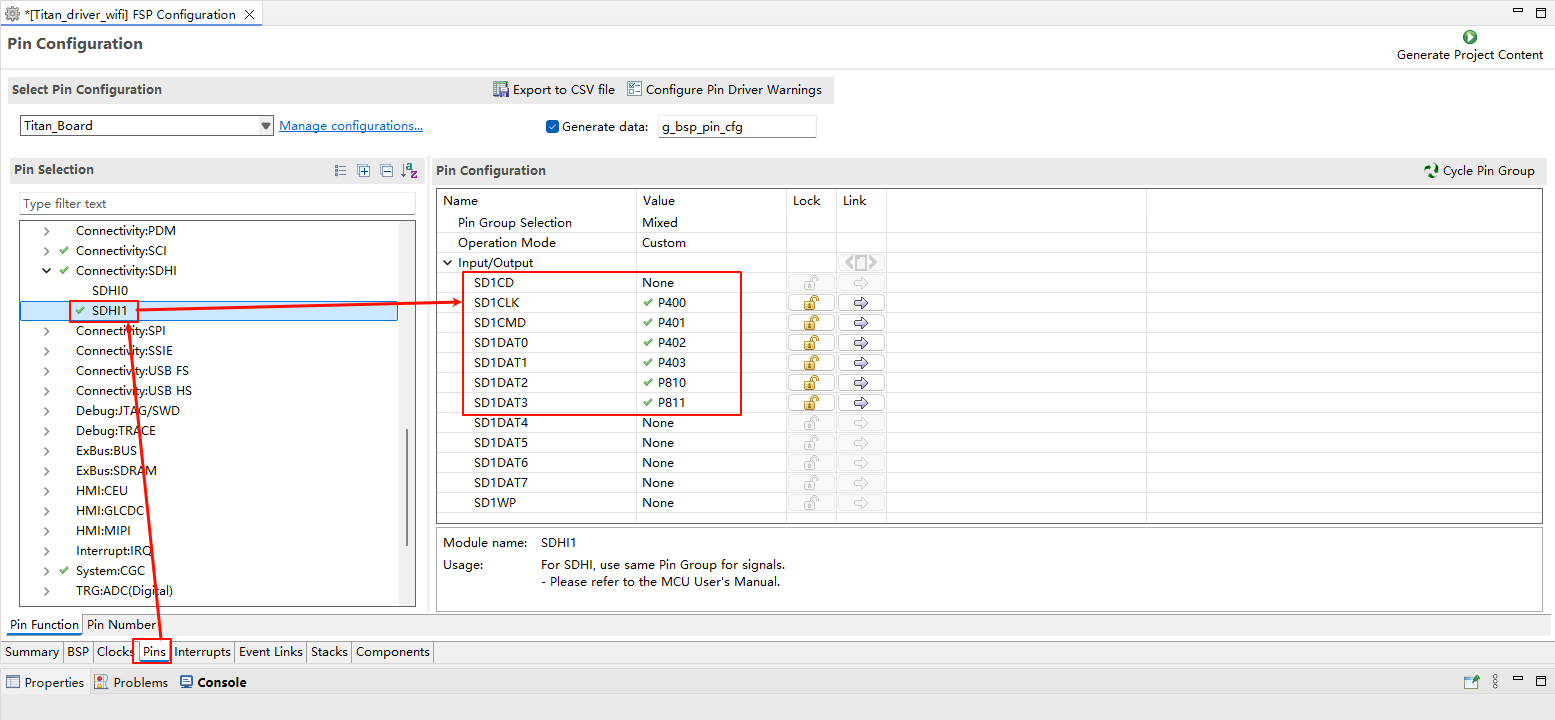Switch to the Clocks tab
This screenshot has width=1555, height=720.
point(115,652)
